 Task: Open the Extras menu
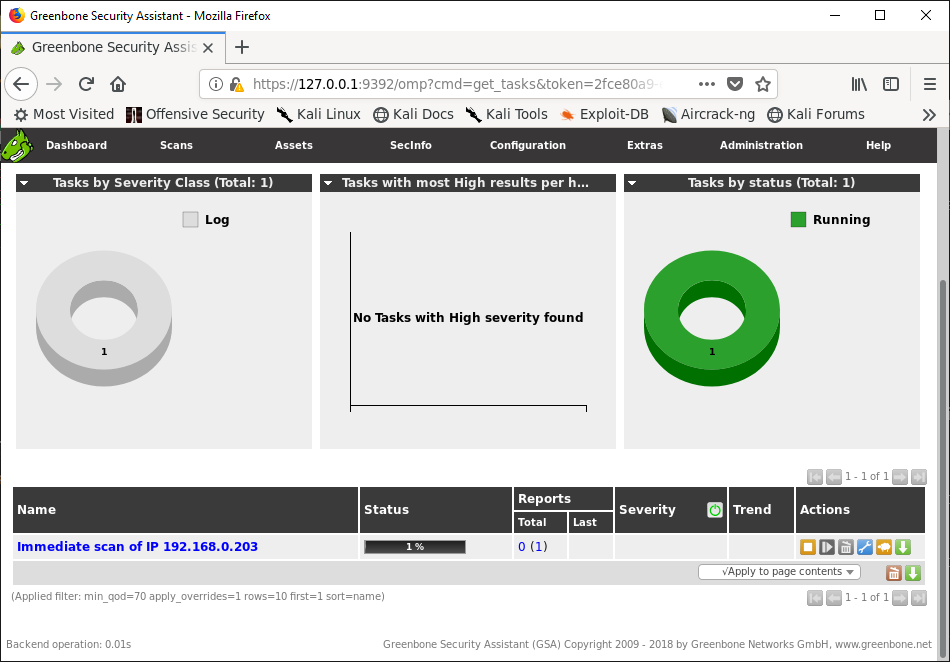tap(645, 145)
